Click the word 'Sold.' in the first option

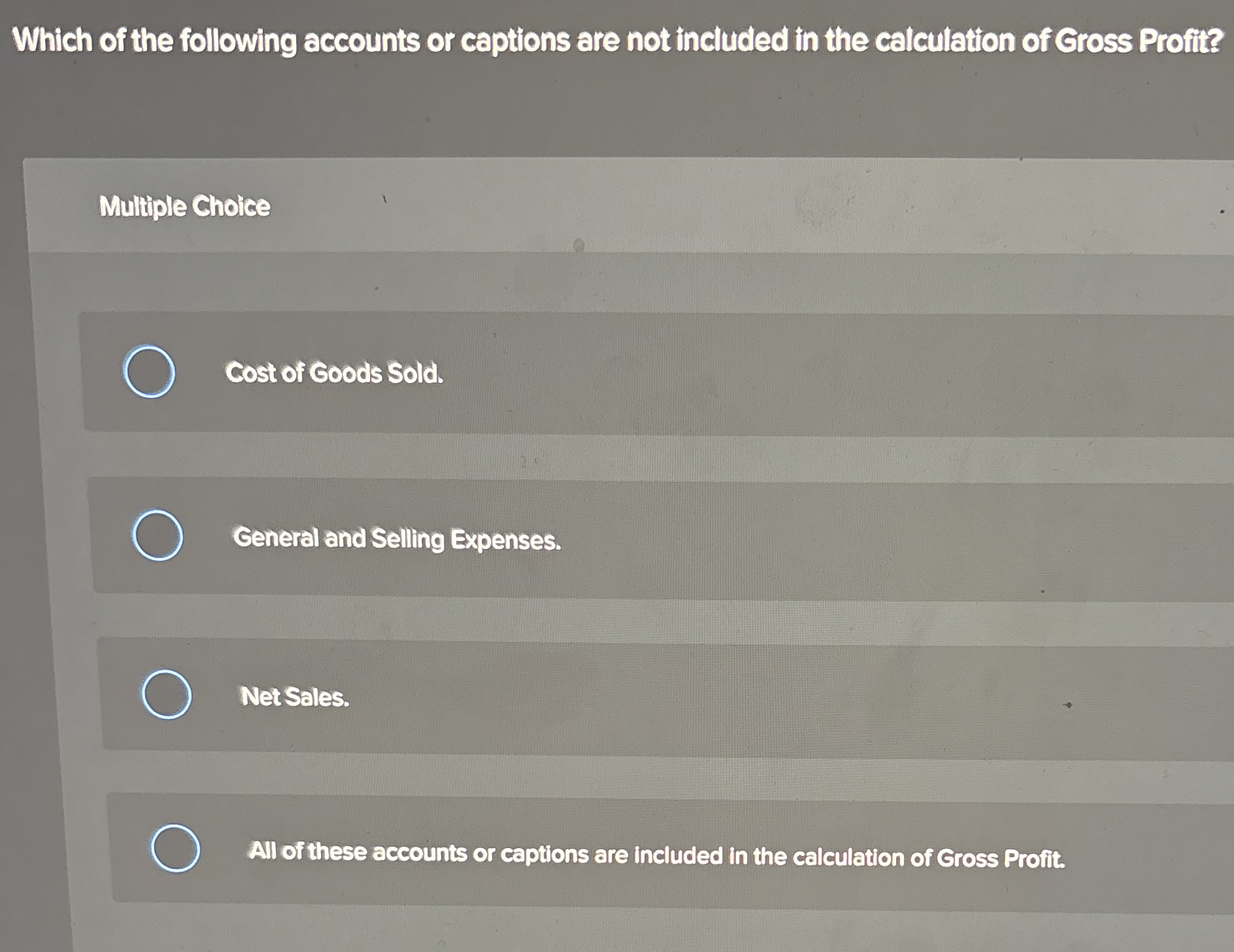414,374
